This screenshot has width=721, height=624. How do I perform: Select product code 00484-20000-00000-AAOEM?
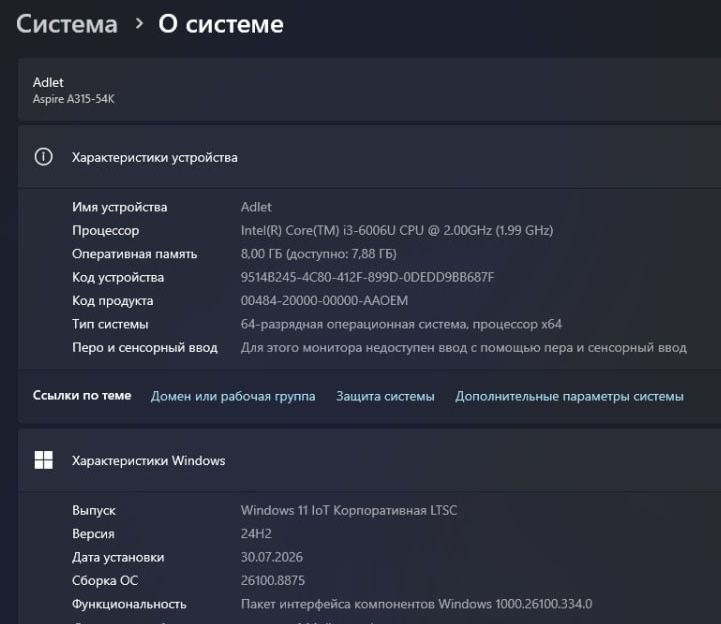pyautogui.click(x=324, y=301)
